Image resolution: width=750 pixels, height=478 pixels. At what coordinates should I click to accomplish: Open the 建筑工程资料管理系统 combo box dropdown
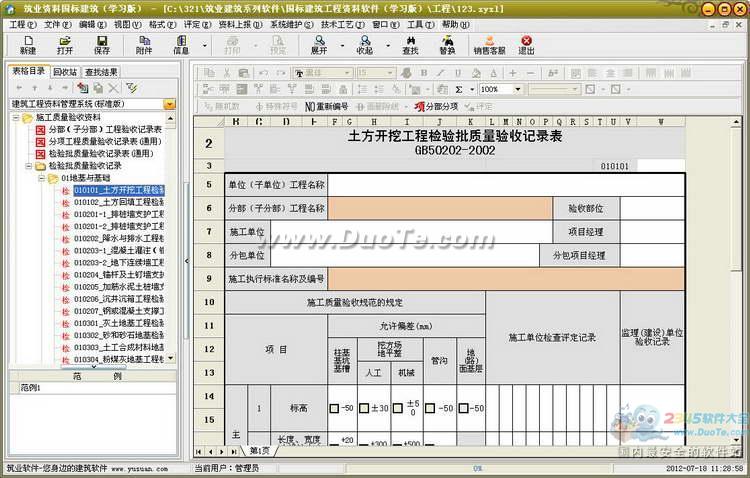[x=169, y=104]
